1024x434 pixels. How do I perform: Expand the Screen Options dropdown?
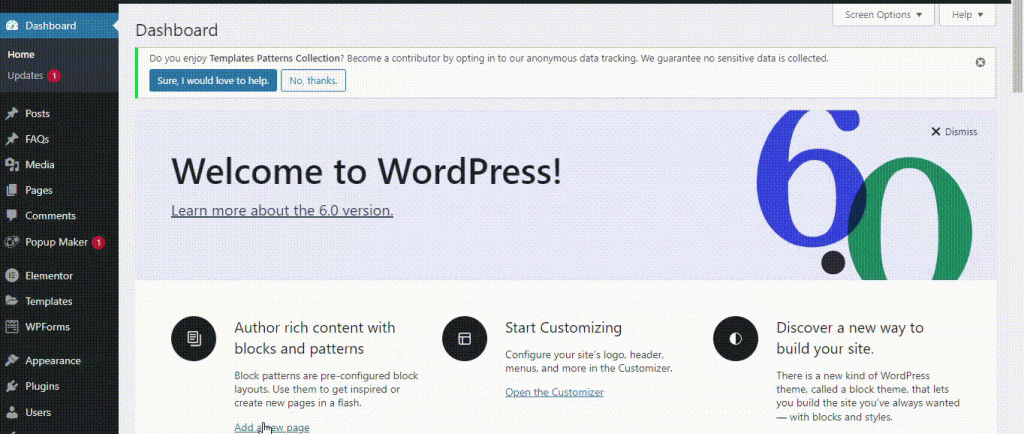point(883,15)
